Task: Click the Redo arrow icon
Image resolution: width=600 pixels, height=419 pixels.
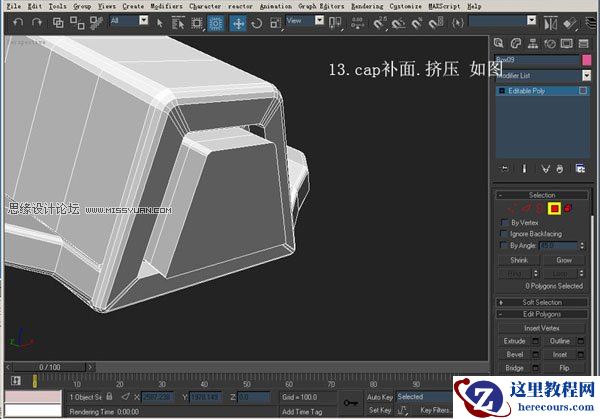Action: coord(37,23)
